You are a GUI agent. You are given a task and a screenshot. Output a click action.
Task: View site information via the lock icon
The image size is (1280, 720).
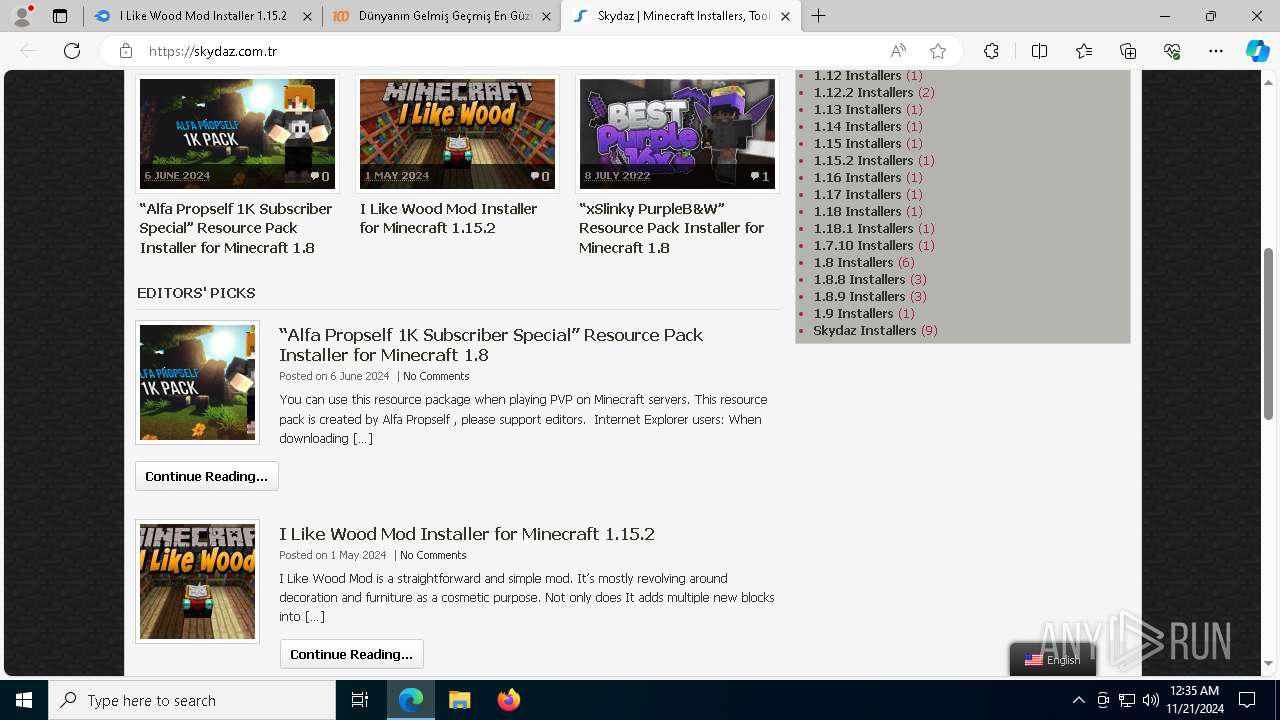(126, 51)
